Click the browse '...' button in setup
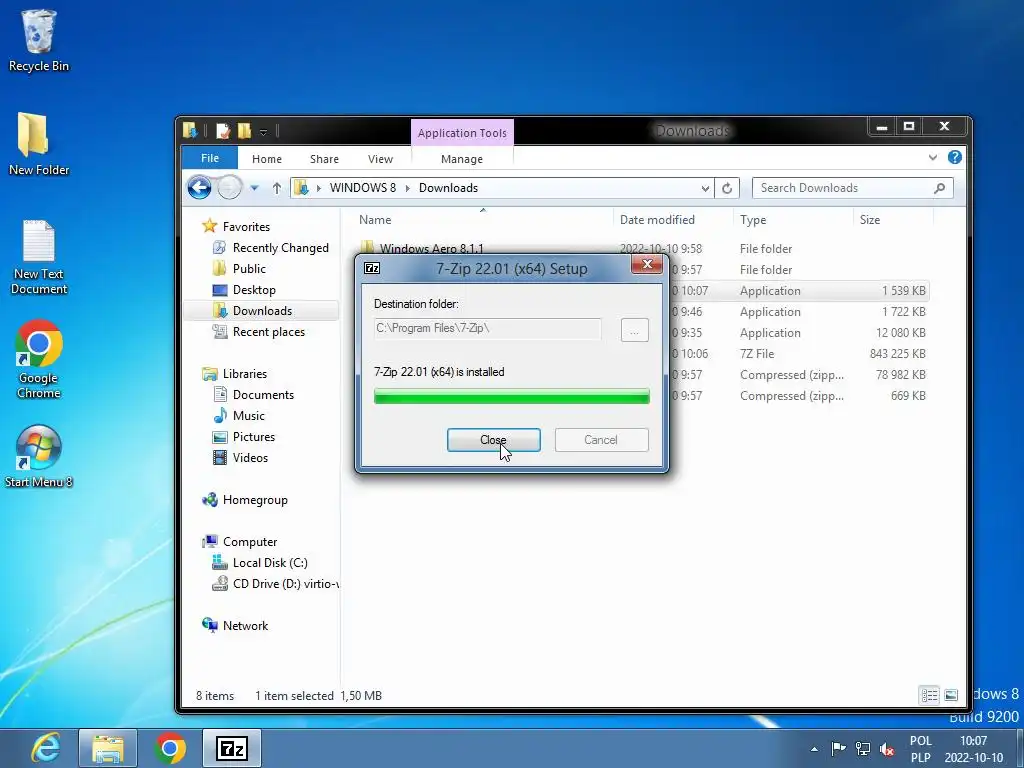1024x768 pixels. click(x=634, y=330)
